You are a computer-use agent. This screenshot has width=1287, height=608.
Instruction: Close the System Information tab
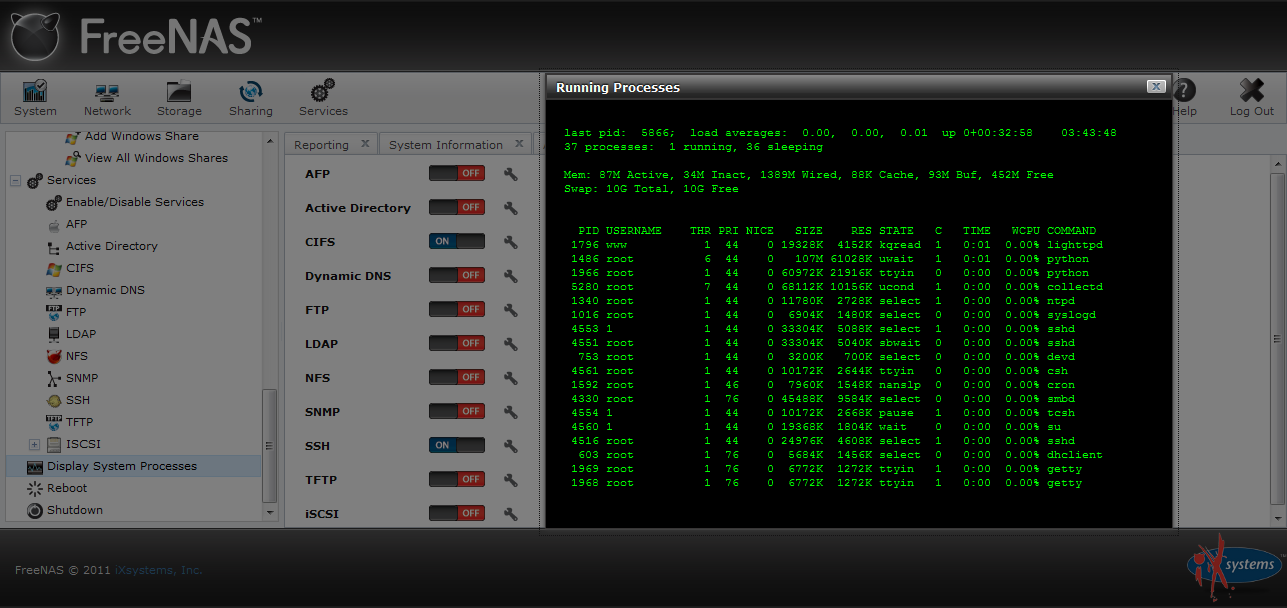(x=520, y=144)
